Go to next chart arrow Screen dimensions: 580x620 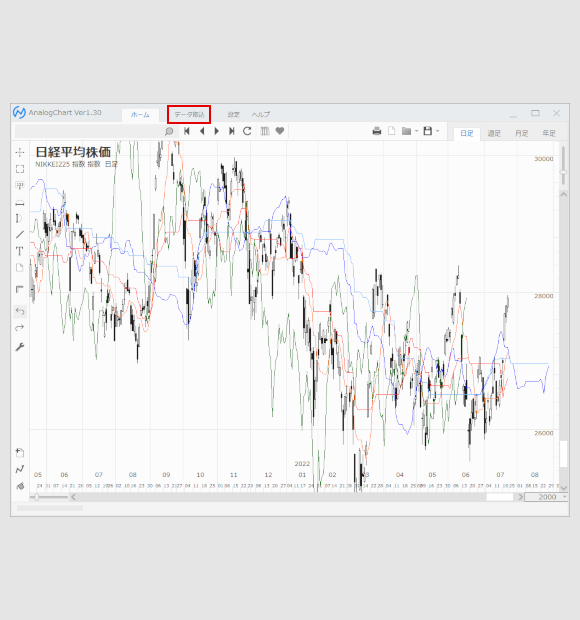(217, 131)
